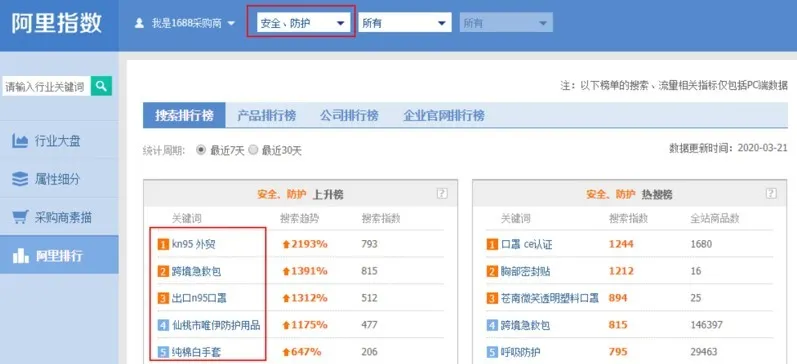This screenshot has width=797, height=364.
Task: Open the 安全、防护 category dropdown
Action: pyautogui.click(x=303, y=23)
